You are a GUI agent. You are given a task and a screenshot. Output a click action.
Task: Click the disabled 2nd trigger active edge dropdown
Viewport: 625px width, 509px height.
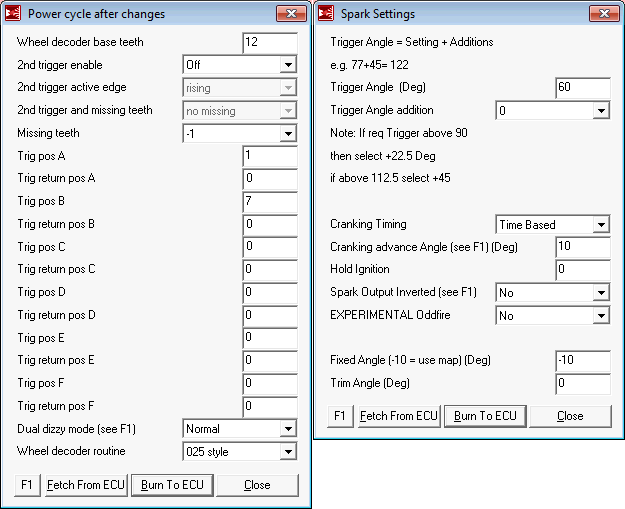240,88
